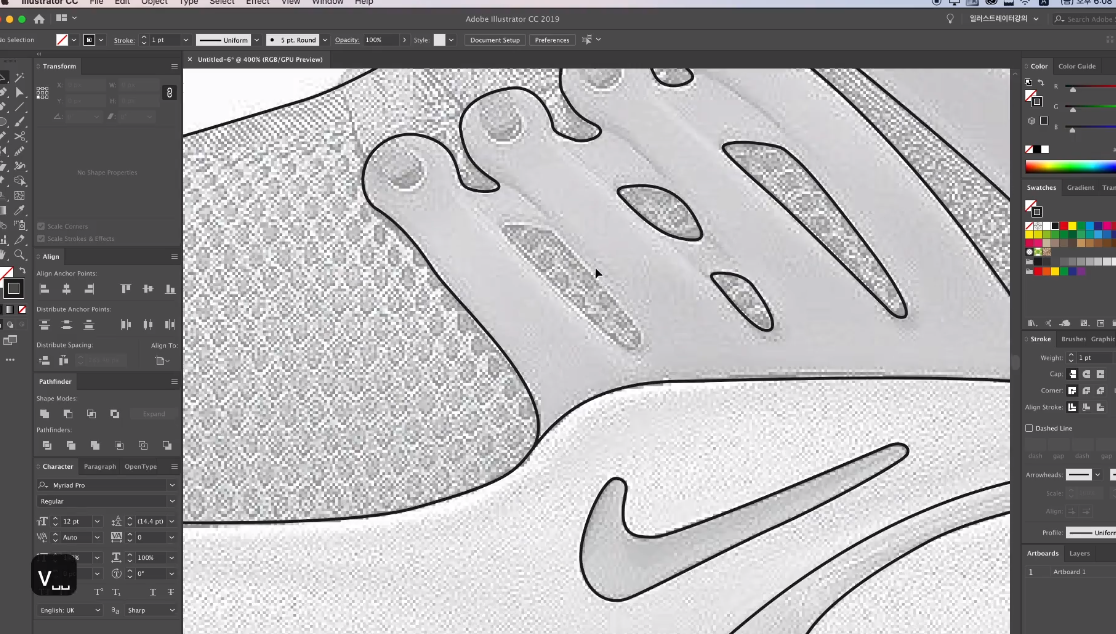The image size is (1116, 634).
Task: Click Vertical Distribute Top icon
Action: [x=44, y=324]
